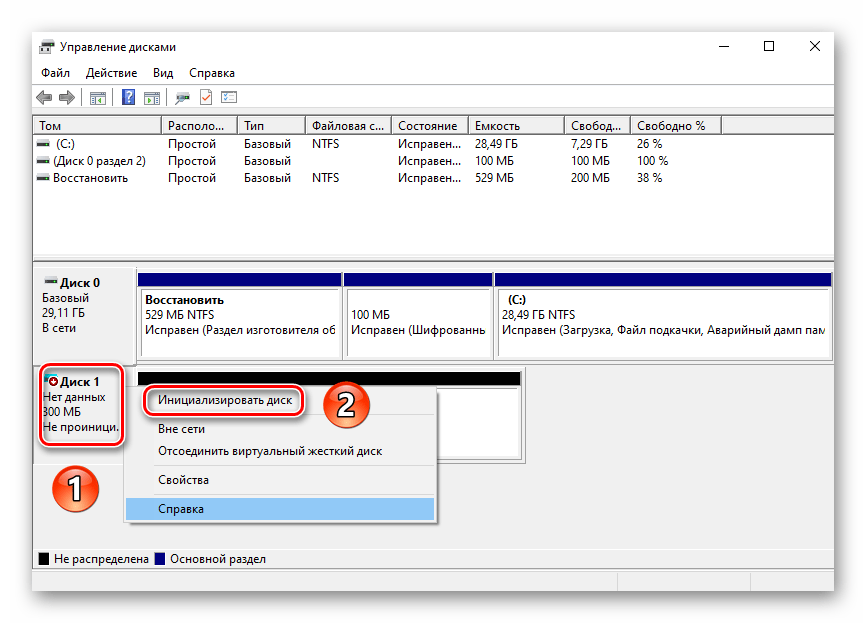866x623 pixels.
Task: Select the (C:) volume row in list
Action: pos(72,144)
